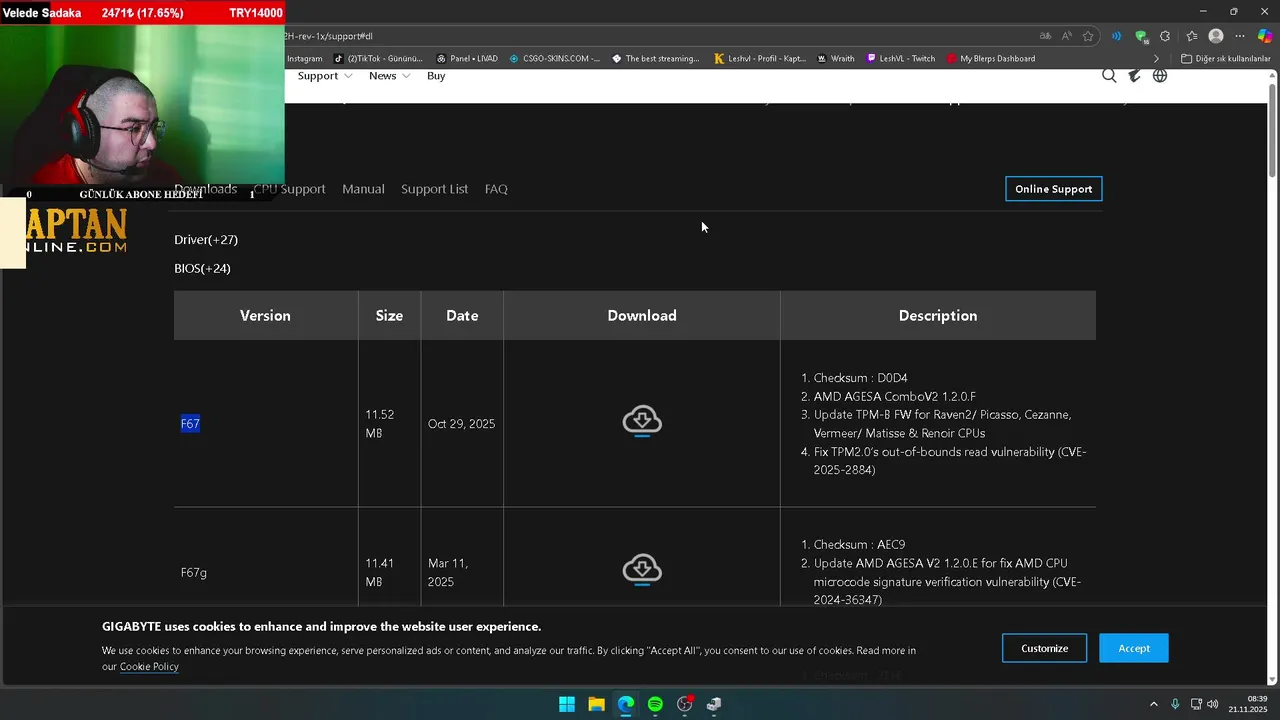Viewport: 1280px width, 720px height.
Task: Click the Version column header
Action: coord(265,316)
